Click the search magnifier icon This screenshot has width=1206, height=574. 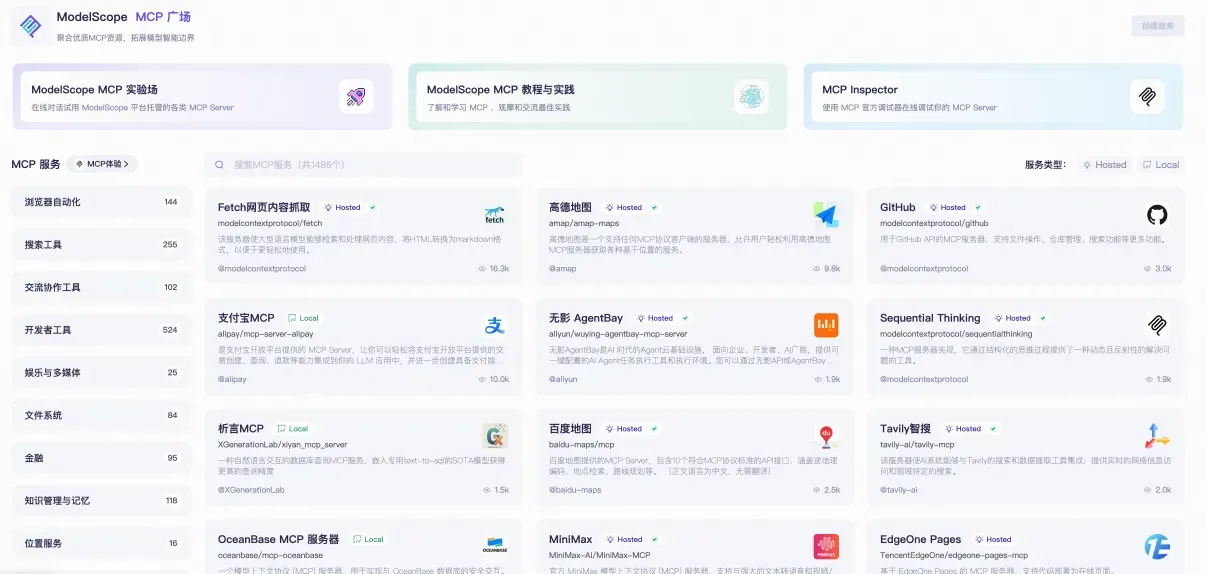221,165
